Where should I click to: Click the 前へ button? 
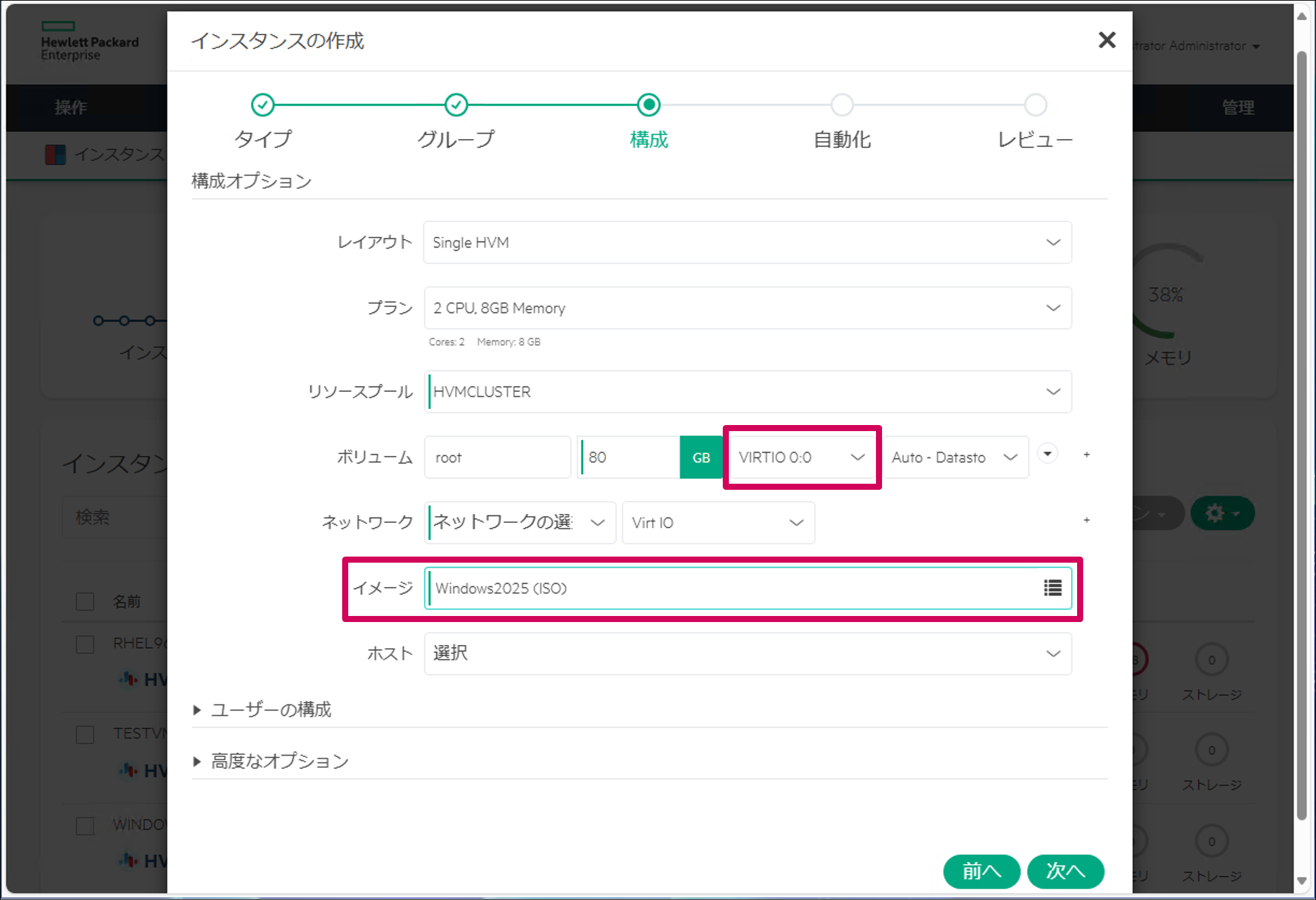(x=982, y=871)
